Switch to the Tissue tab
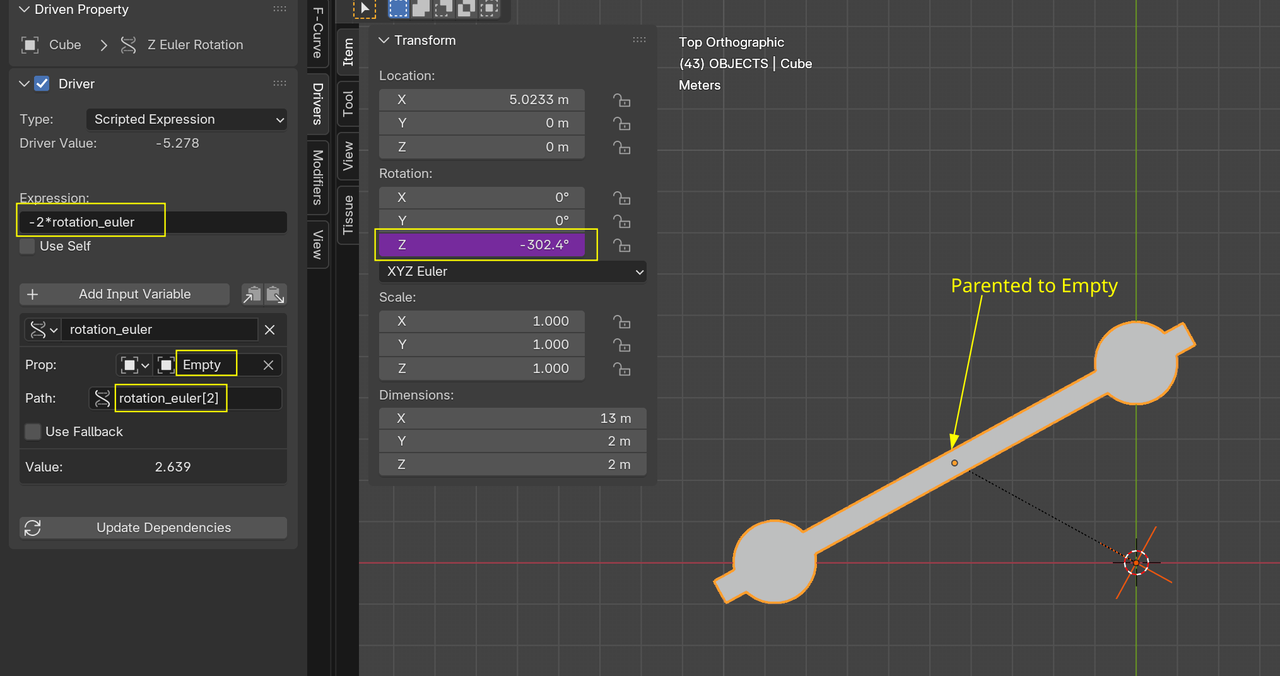This screenshot has height=676, width=1280. pos(348,215)
